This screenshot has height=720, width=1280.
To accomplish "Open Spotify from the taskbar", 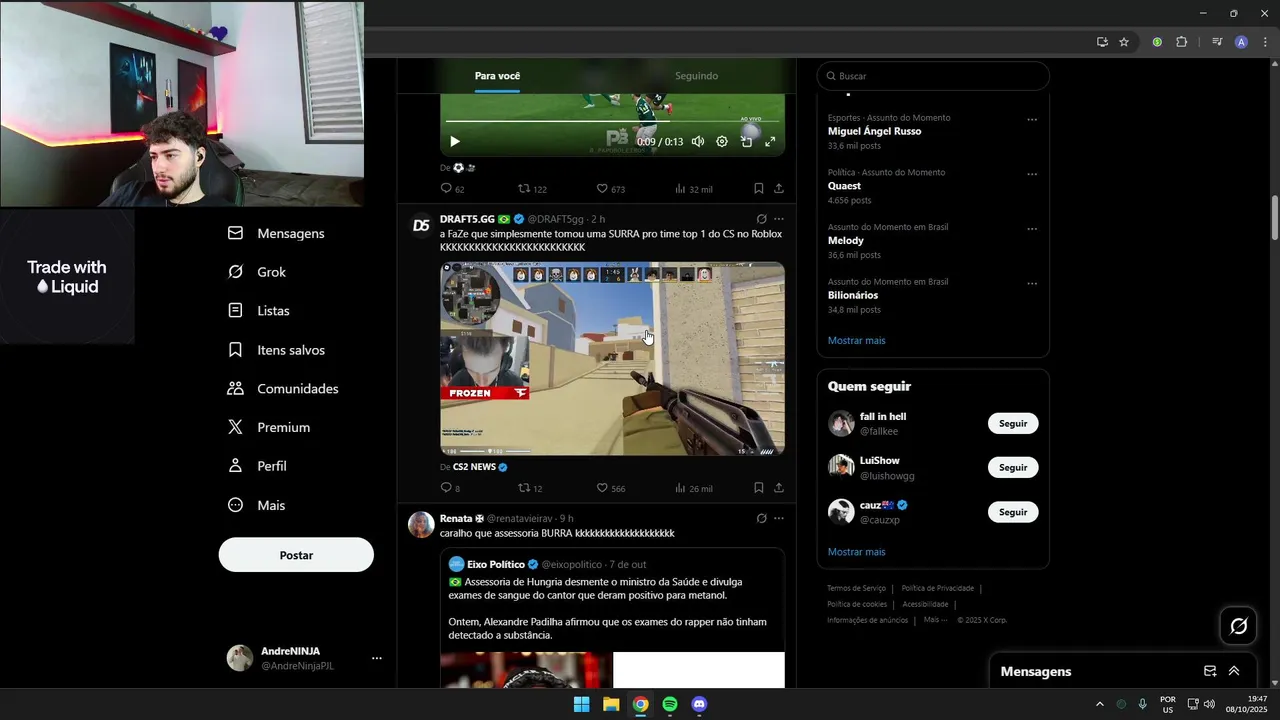I will pyautogui.click(x=670, y=704).
